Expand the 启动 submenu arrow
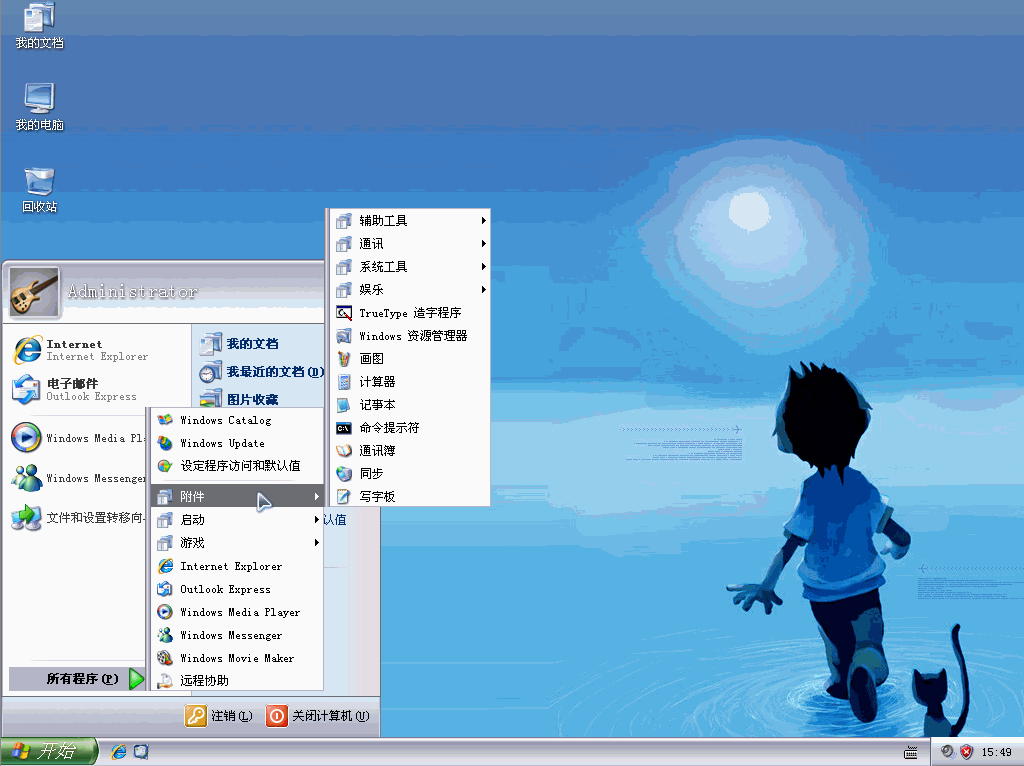Viewport: 1024px width, 766px height. point(317,520)
